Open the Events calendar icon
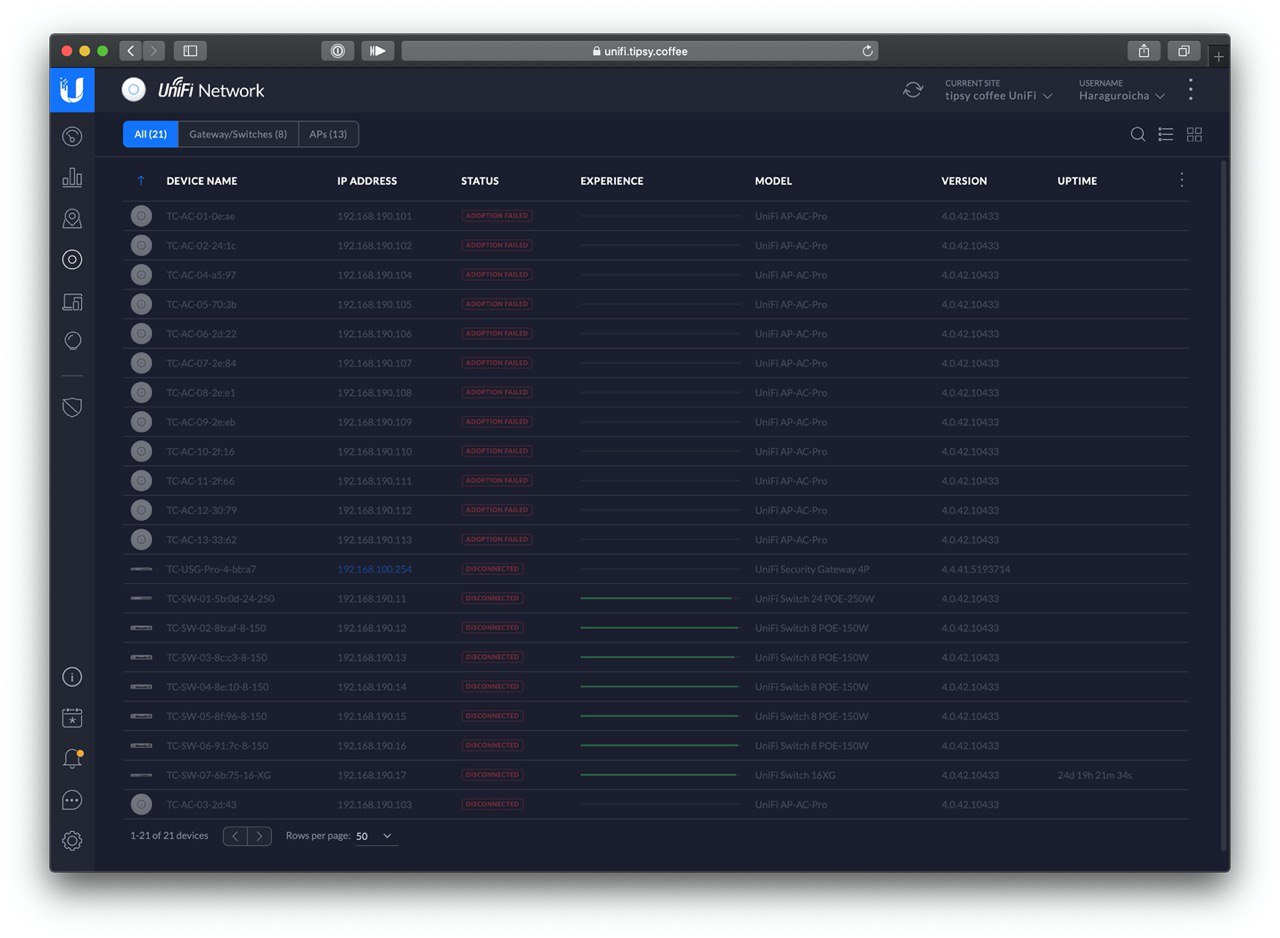Screen dimensions: 1280x938 (x=72, y=718)
